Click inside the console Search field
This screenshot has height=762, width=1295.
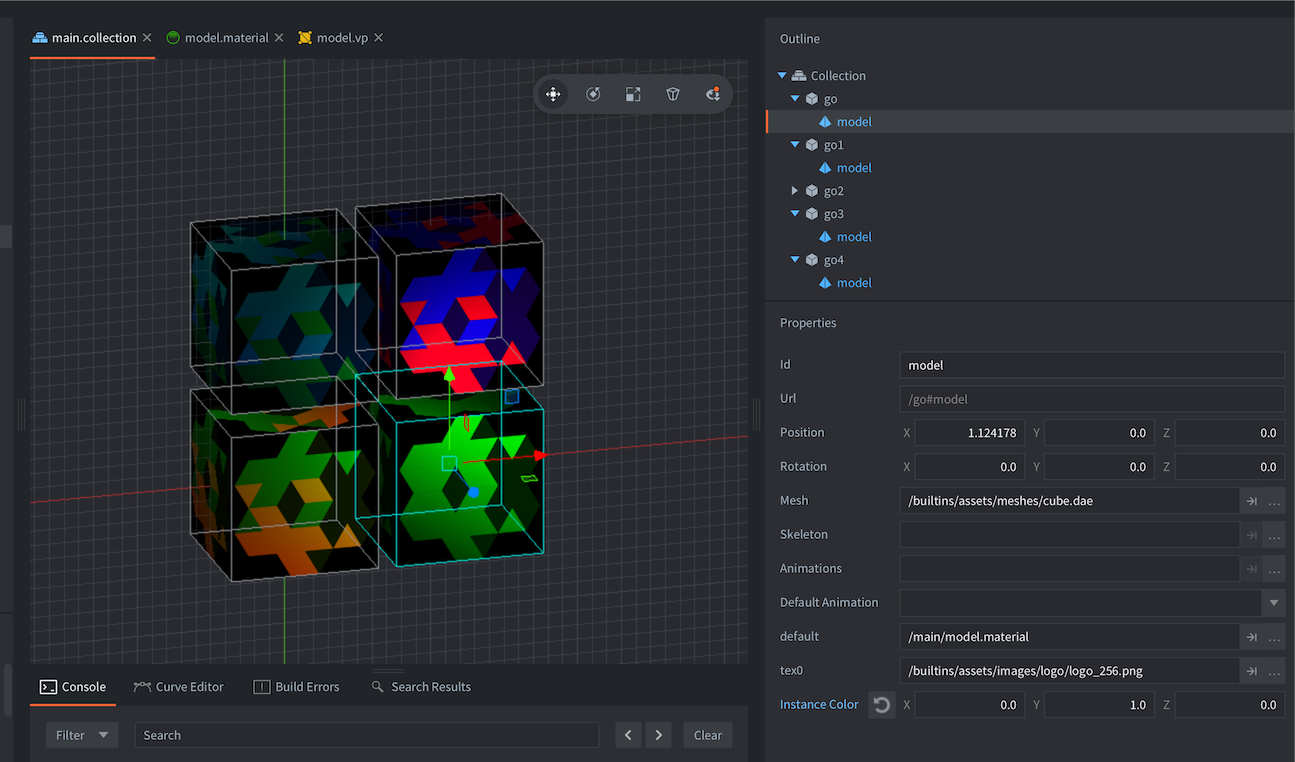(x=367, y=735)
